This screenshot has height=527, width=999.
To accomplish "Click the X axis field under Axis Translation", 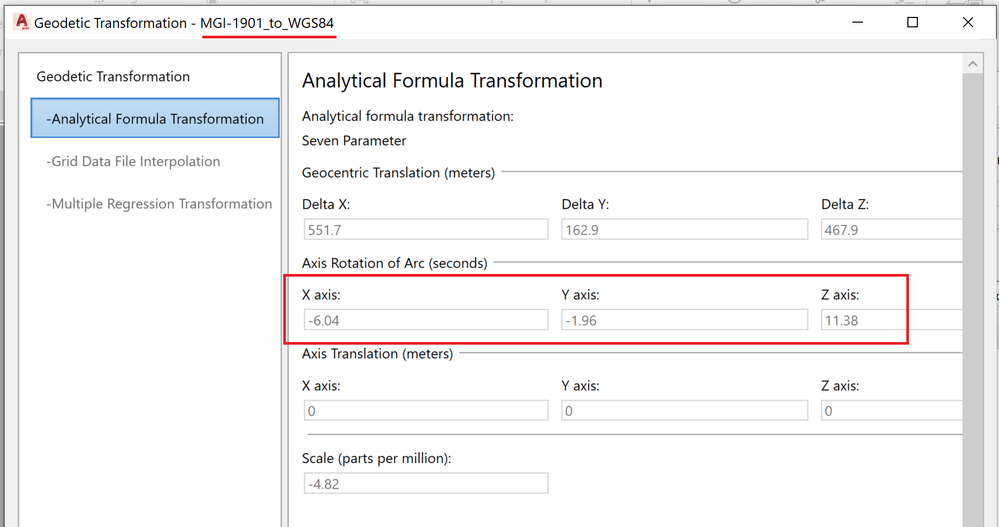I will coord(425,411).
